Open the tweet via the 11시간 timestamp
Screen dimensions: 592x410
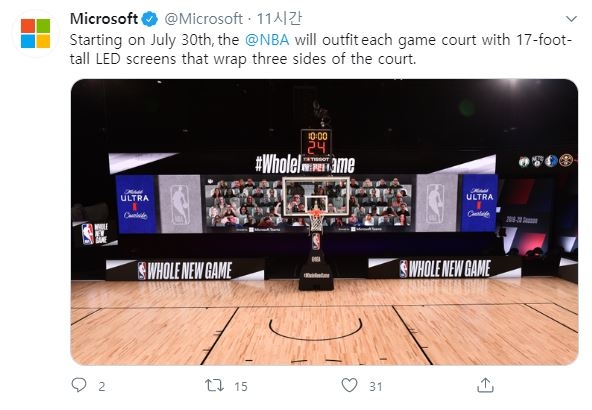click(279, 18)
